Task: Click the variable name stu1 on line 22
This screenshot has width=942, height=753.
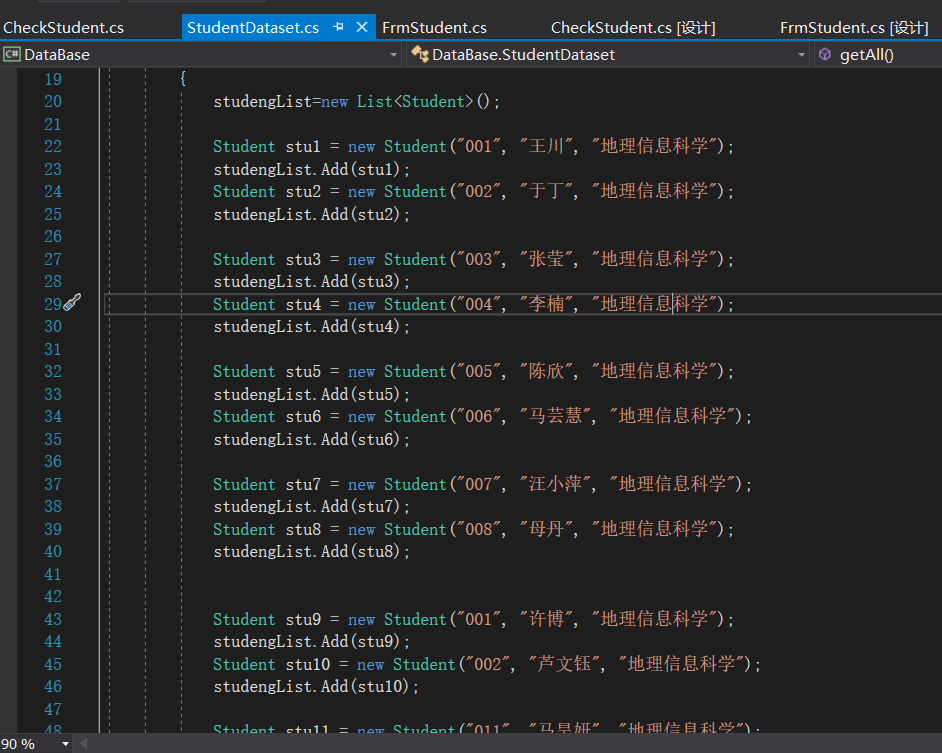Action: coord(303,147)
